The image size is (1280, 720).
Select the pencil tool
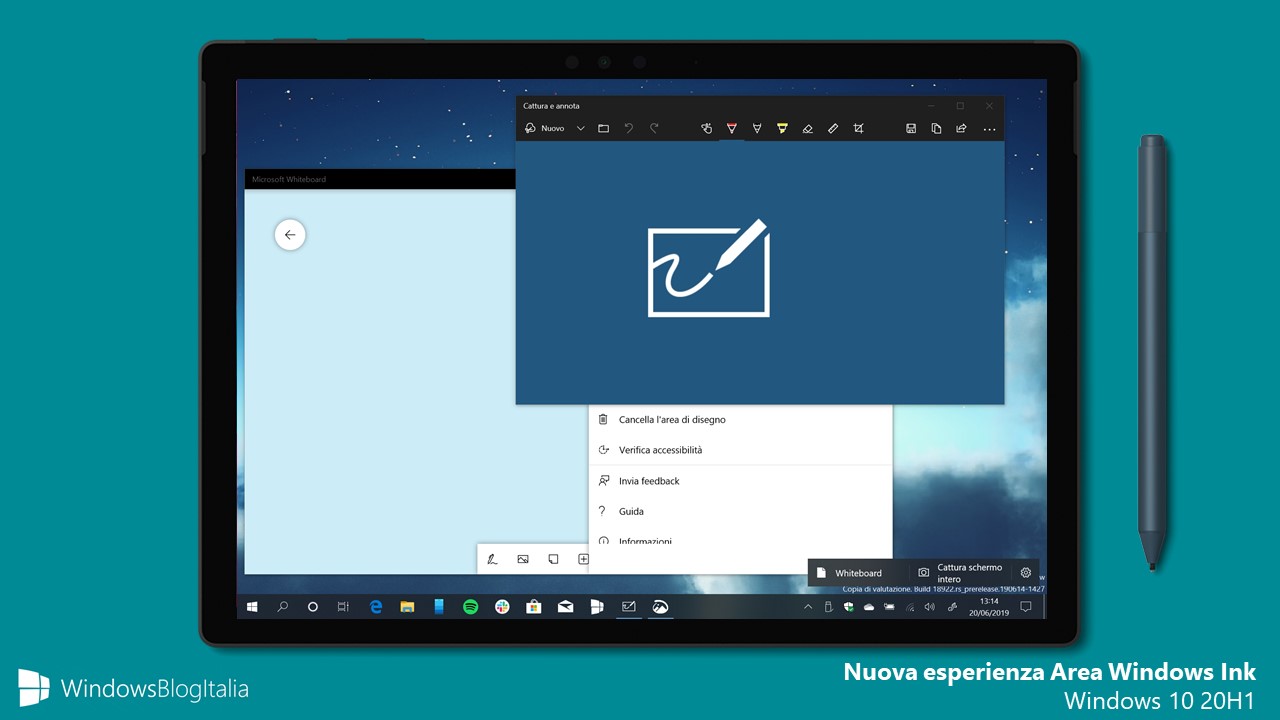point(757,128)
